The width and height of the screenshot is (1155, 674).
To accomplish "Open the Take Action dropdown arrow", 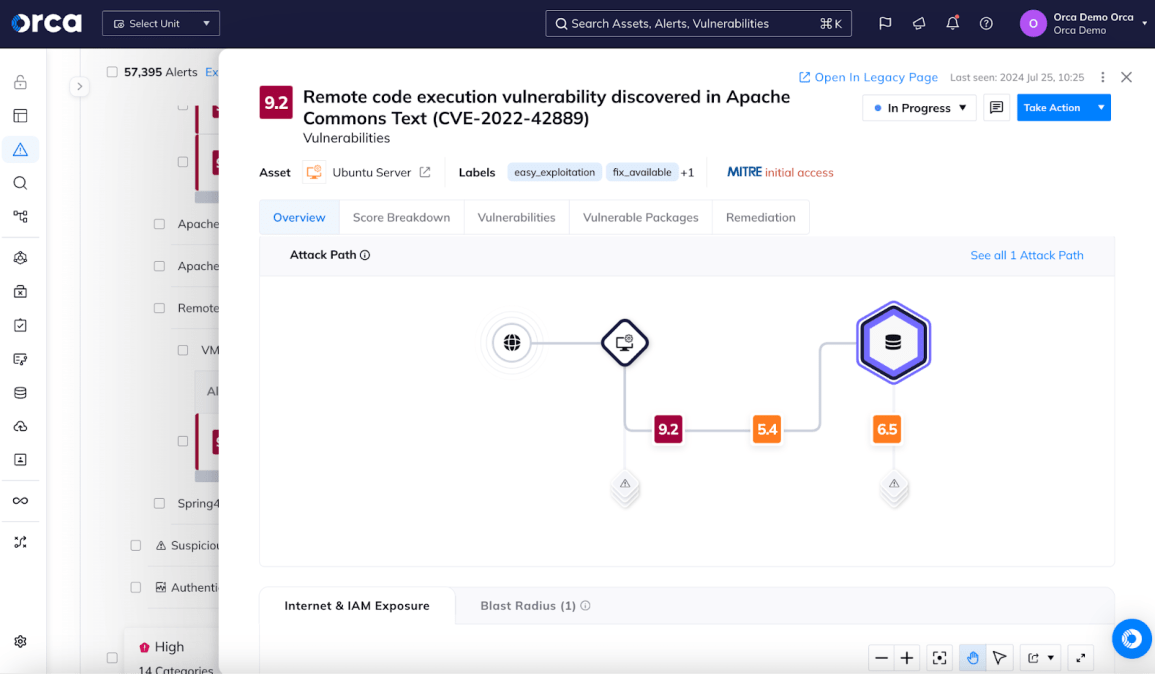I will click(x=1101, y=108).
